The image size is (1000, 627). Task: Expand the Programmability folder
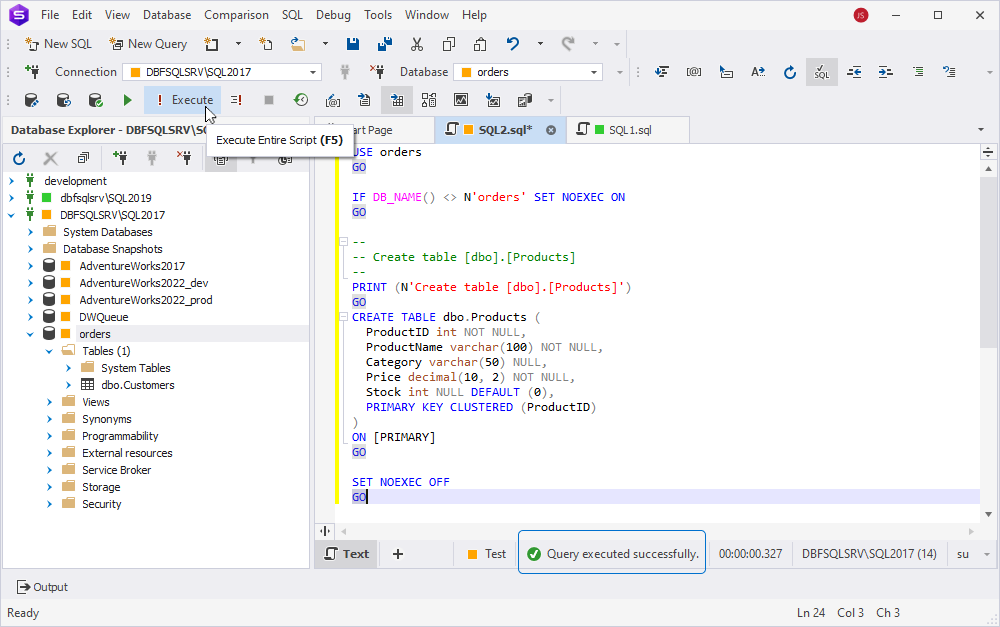click(x=49, y=436)
